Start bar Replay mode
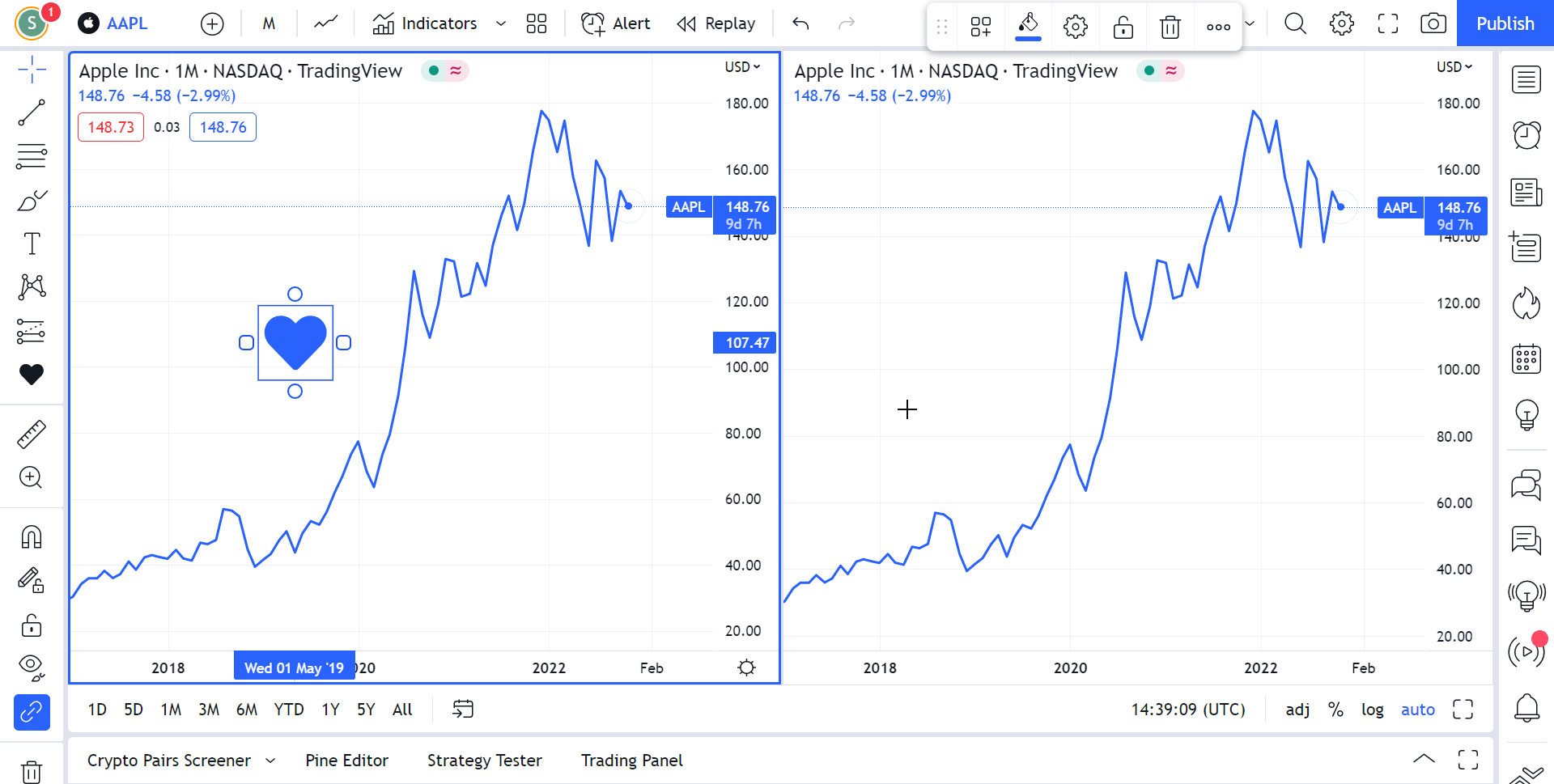The height and width of the screenshot is (784, 1554). (716, 23)
